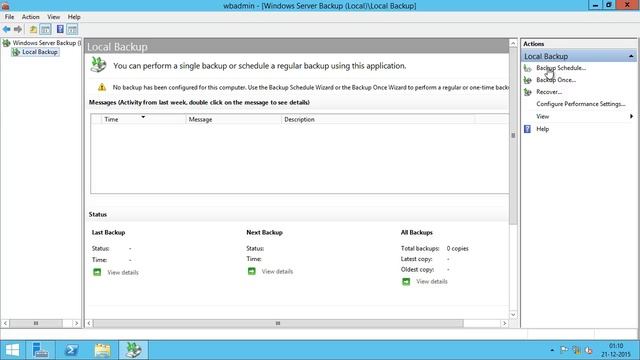Open the Help toolbar icon
Image resolution: width=640 pixels, height=360 pixels.
[x=60, y=29]
